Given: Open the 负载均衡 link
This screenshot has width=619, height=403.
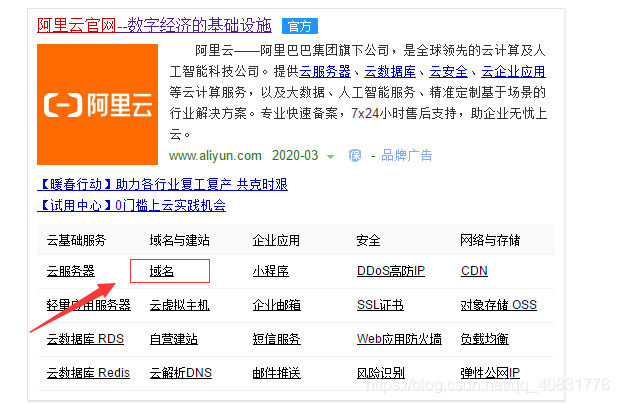Looking at the screenshot, I should point(484,339).
